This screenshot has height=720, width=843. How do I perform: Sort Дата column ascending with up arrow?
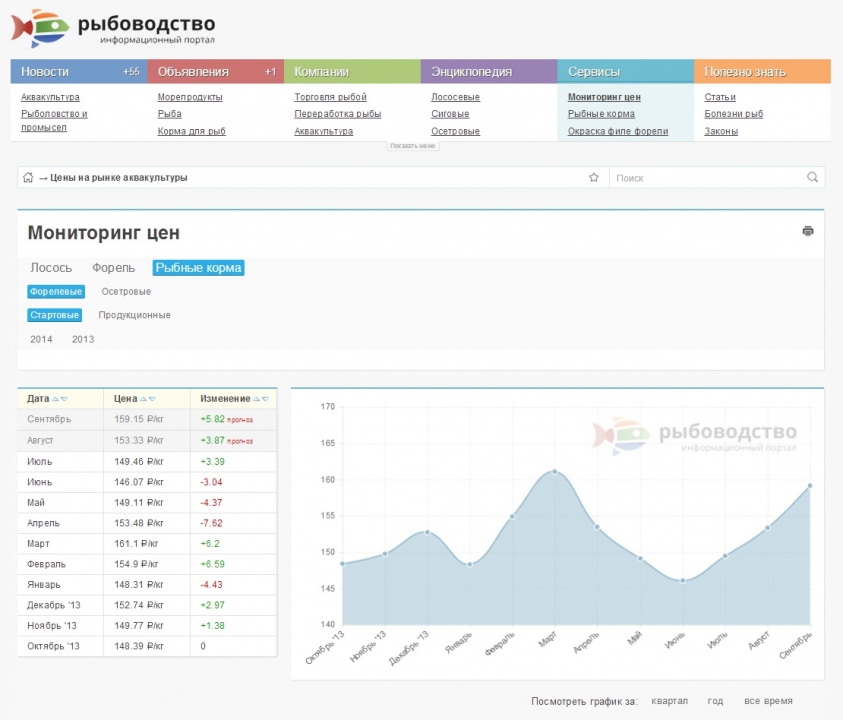[55, 399]
